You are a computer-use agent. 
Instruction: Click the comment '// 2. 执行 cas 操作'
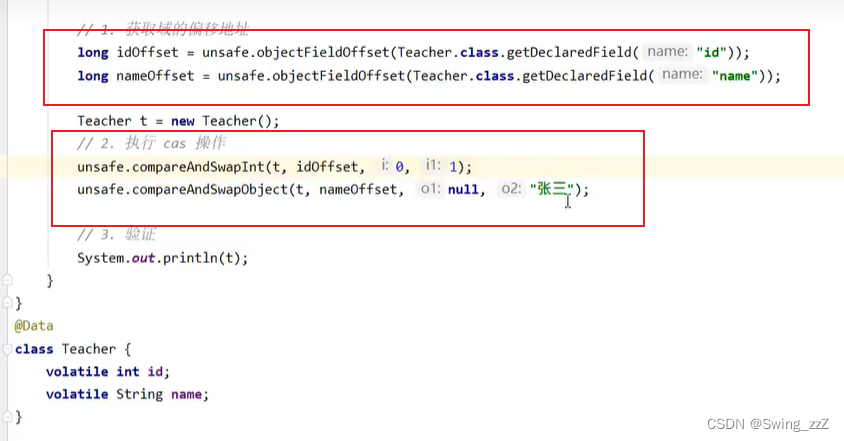tap(151, 143)
